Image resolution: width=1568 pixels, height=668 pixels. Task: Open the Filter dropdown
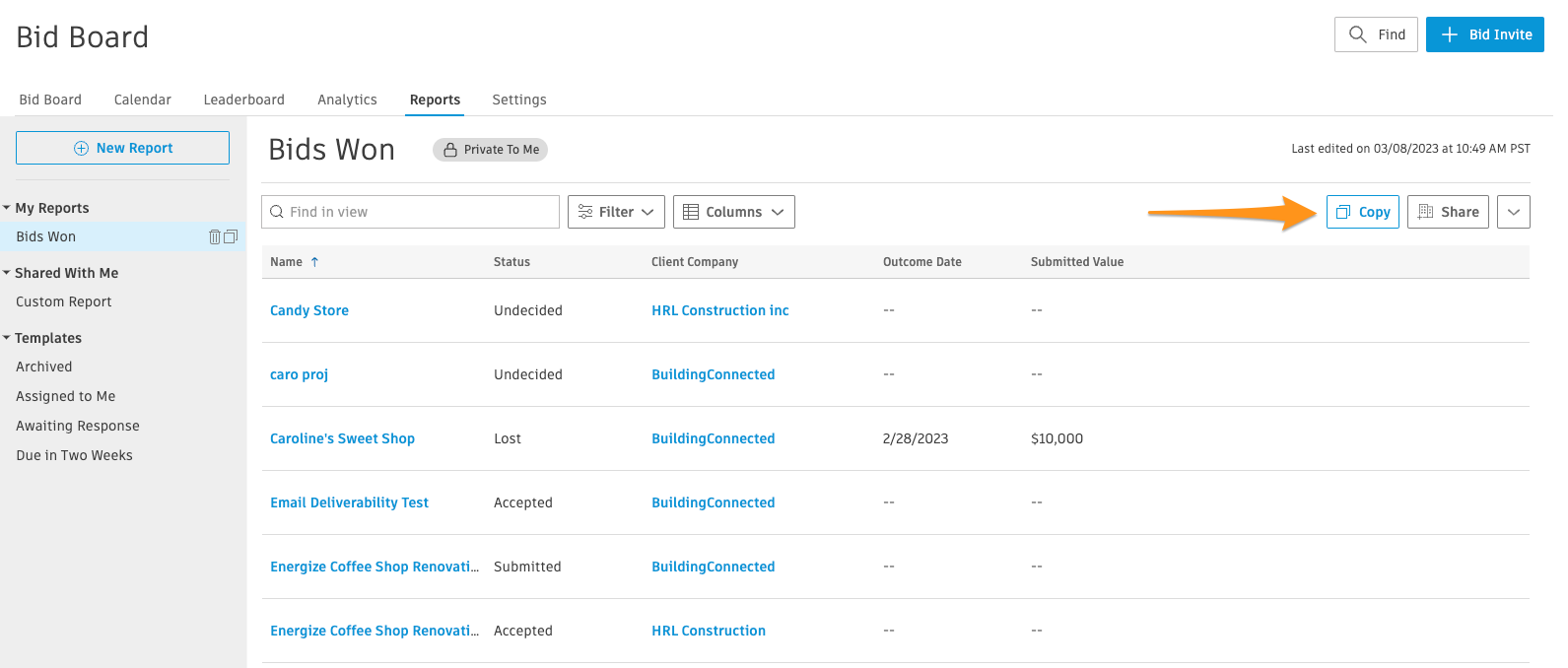616,212
